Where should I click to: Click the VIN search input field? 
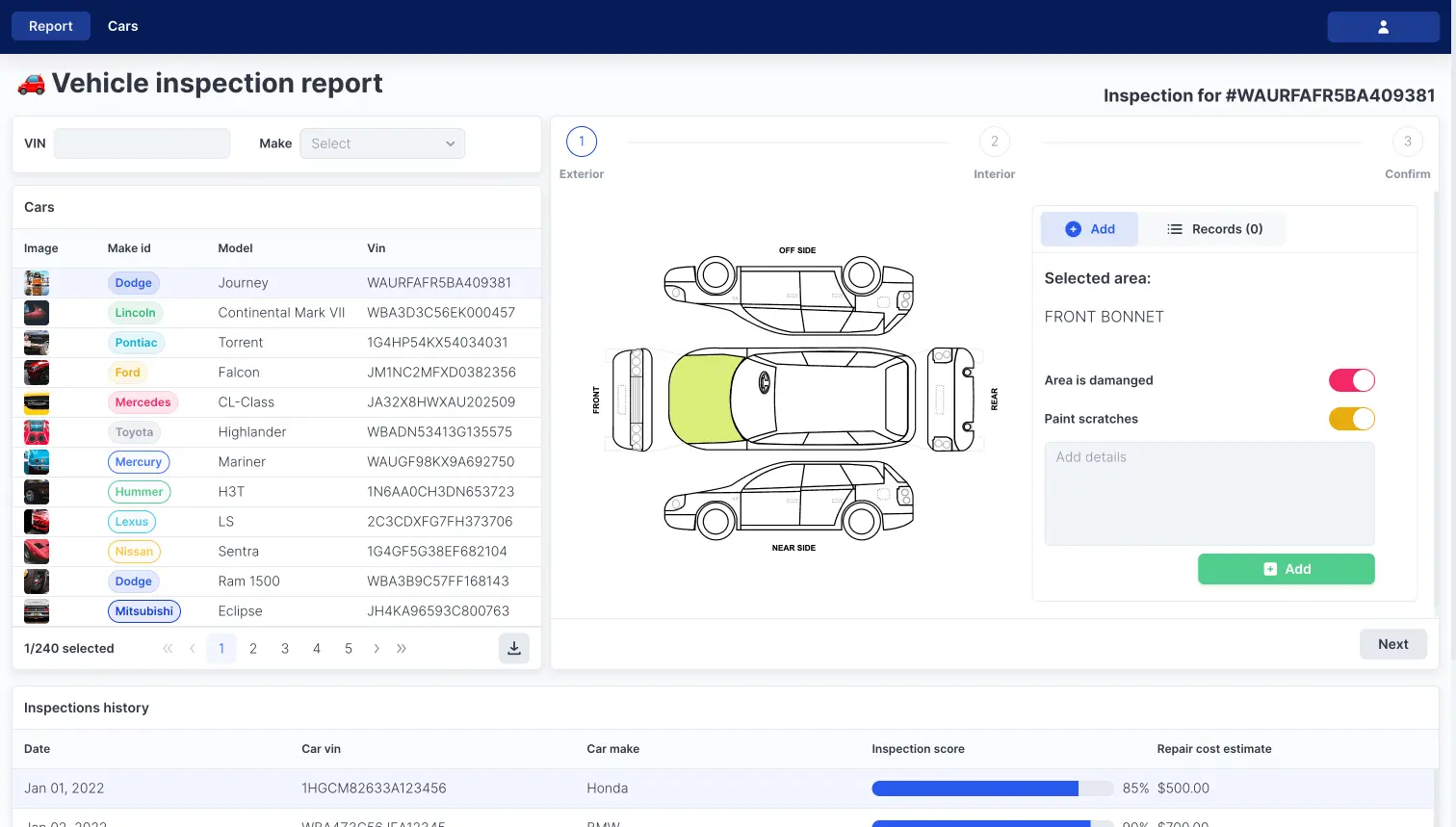pyautogui.click(x=142, y=142)
